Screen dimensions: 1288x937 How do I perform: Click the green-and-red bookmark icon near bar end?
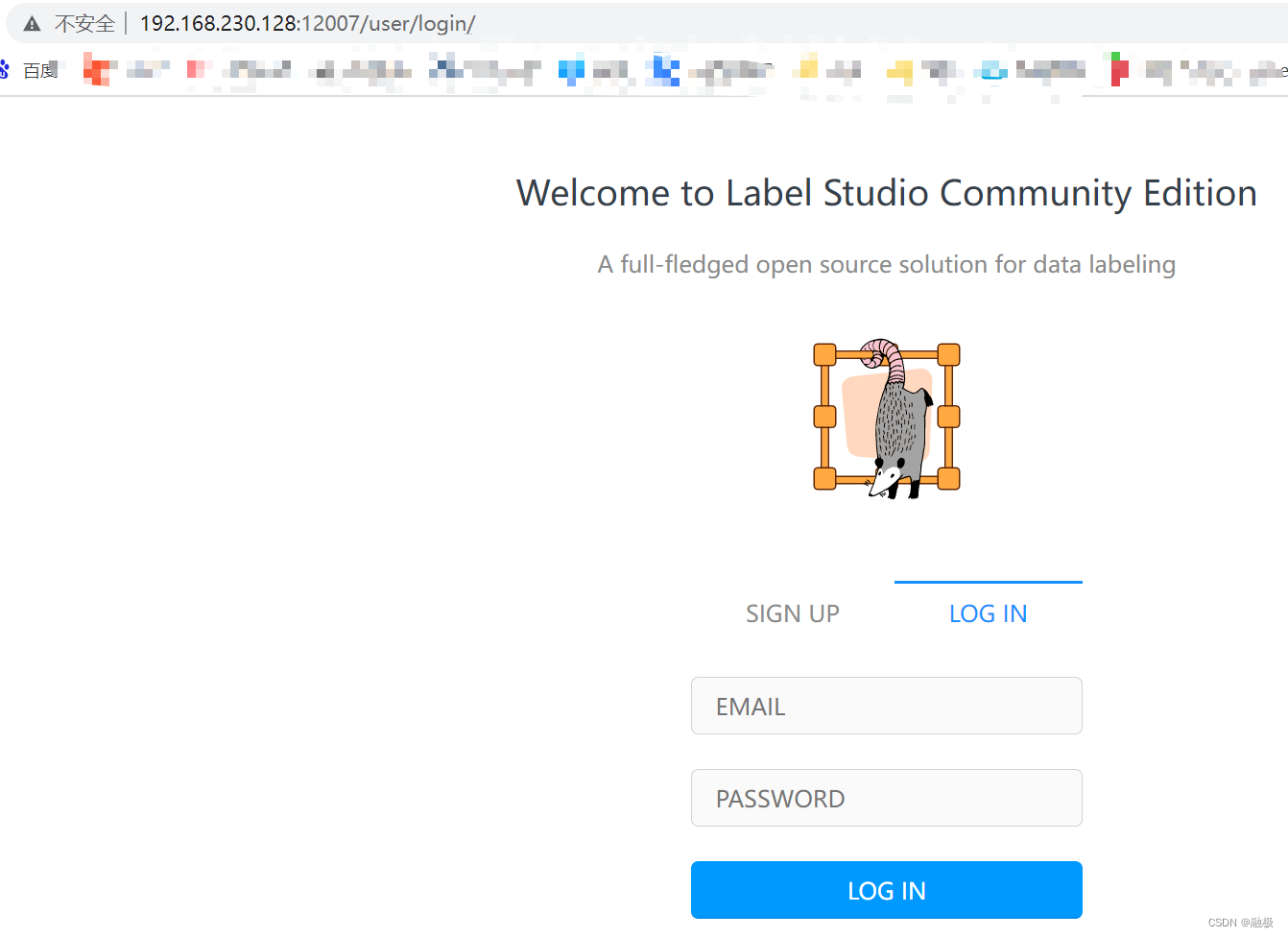pos(1116,69)
